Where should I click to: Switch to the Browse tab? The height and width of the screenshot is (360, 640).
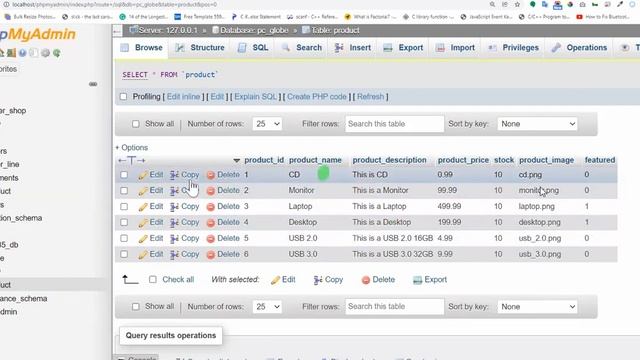click(142, 48)
